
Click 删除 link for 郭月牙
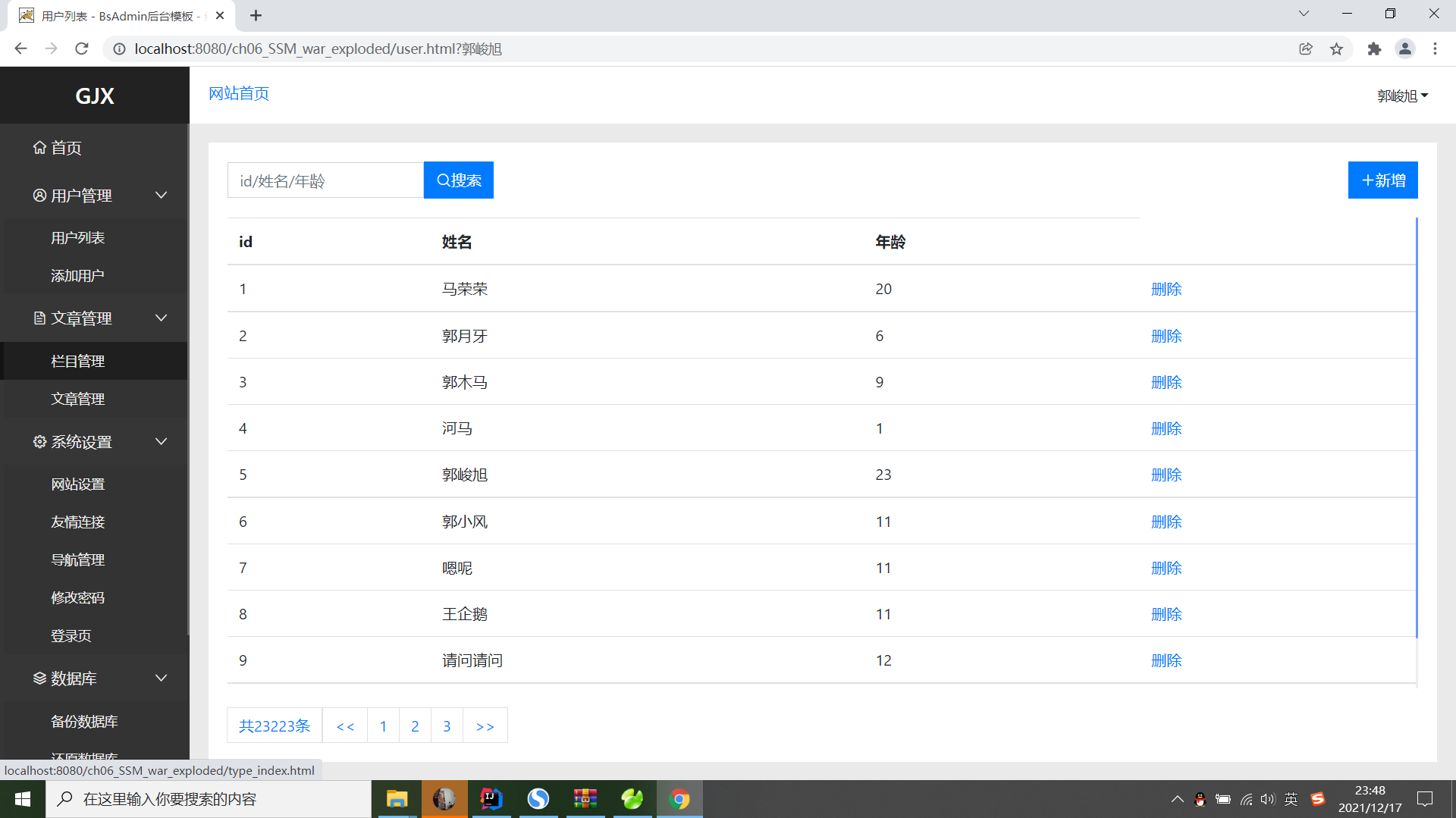click(x=1166, y=336)
